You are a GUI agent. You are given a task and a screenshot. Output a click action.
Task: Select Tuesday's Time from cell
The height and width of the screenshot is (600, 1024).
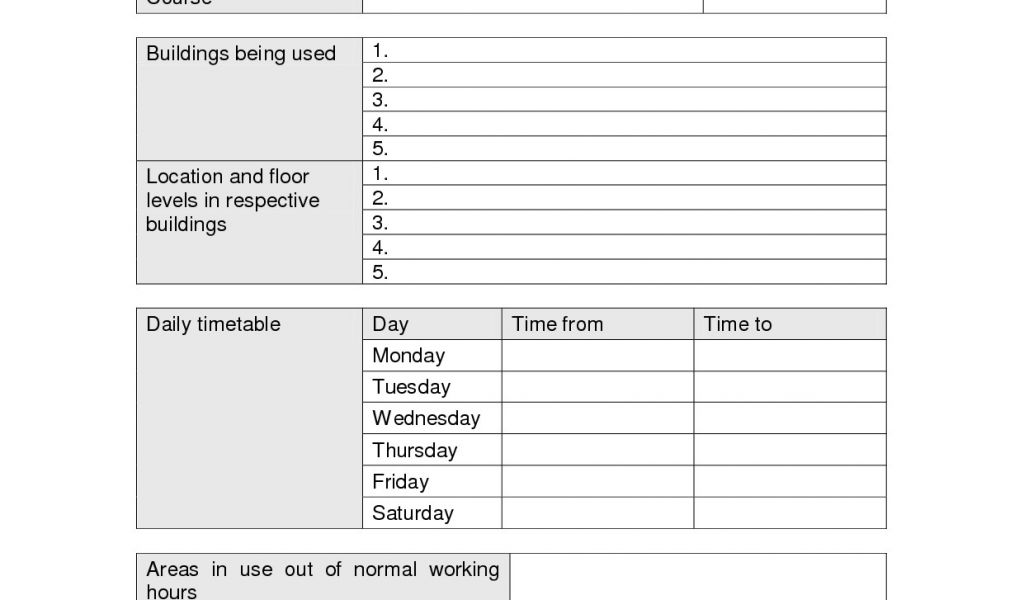coord(597,387)
